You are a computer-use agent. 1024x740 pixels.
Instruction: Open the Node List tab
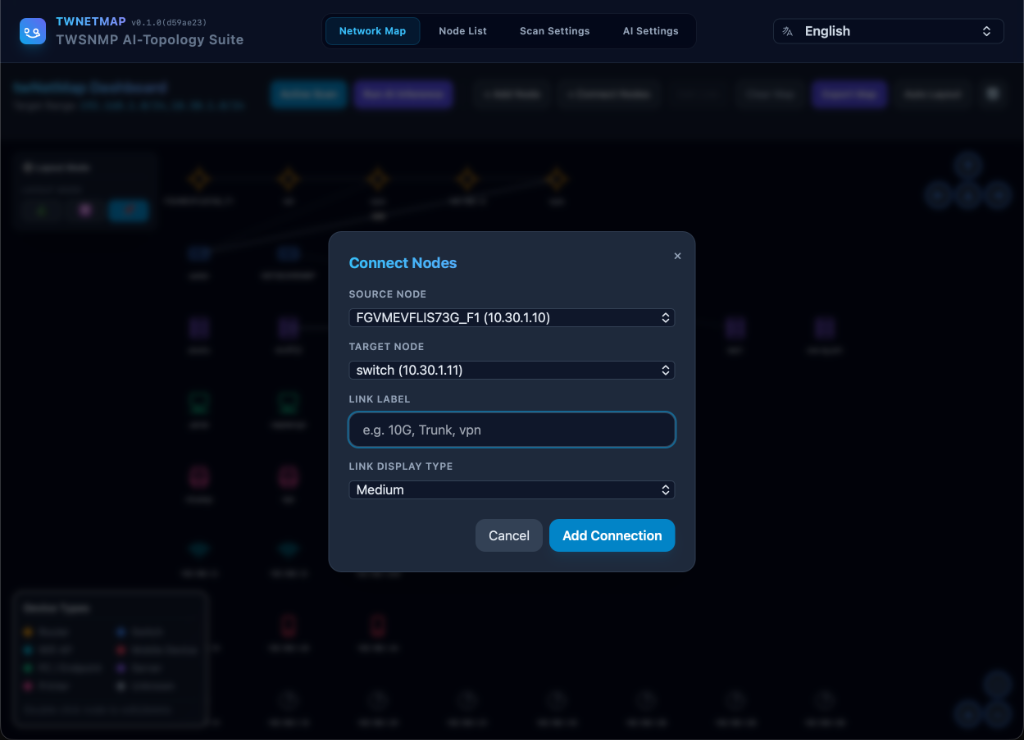[462, 31]
